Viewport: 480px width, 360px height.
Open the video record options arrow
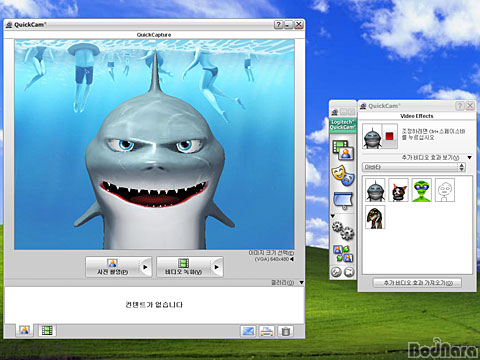click(217, 267)
